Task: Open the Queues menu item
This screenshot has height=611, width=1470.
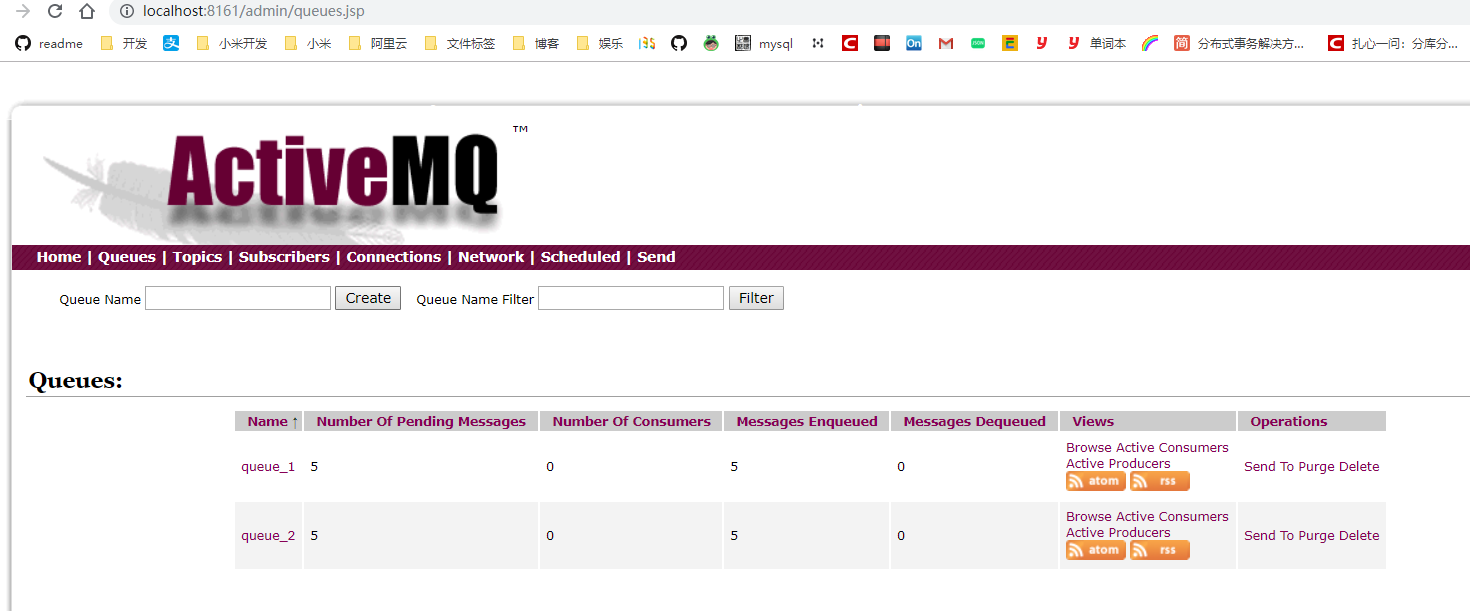Action: [x=127, y=257]
